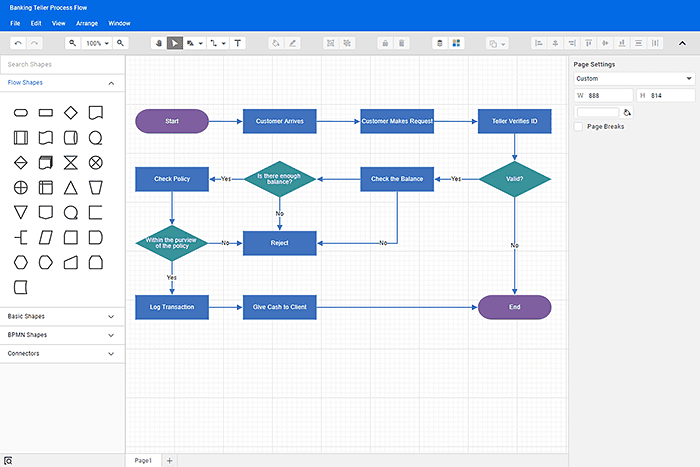Click the Align Right icon
The height and width of the screenshot is (467, 700).
click(572, 43)
